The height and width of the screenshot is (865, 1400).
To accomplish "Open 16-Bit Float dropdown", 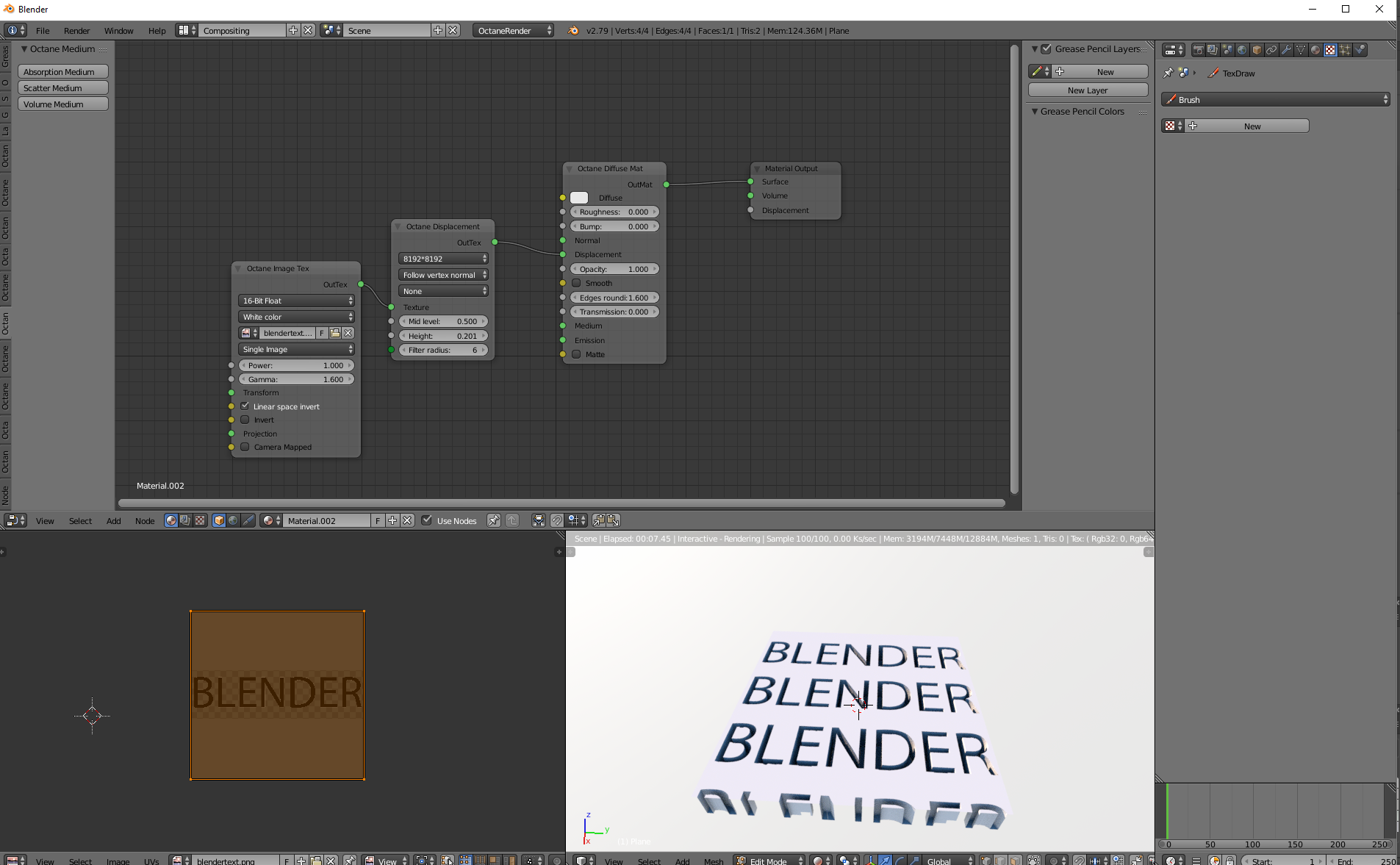I will 297,301.
